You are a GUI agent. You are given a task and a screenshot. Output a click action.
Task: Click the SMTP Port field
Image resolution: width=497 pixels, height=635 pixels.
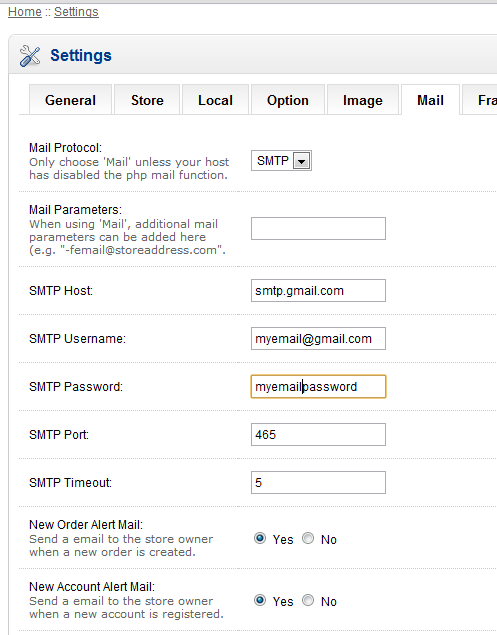[x=318, y=435]
